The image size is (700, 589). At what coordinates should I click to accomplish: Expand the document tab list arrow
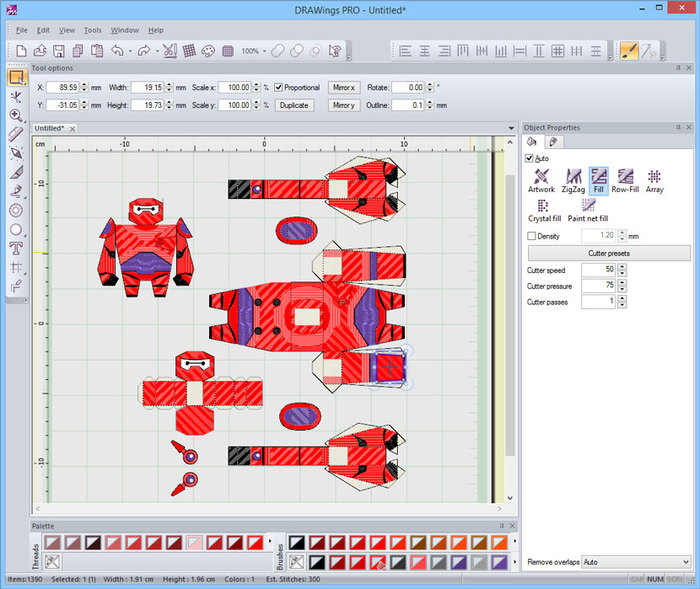511,129
